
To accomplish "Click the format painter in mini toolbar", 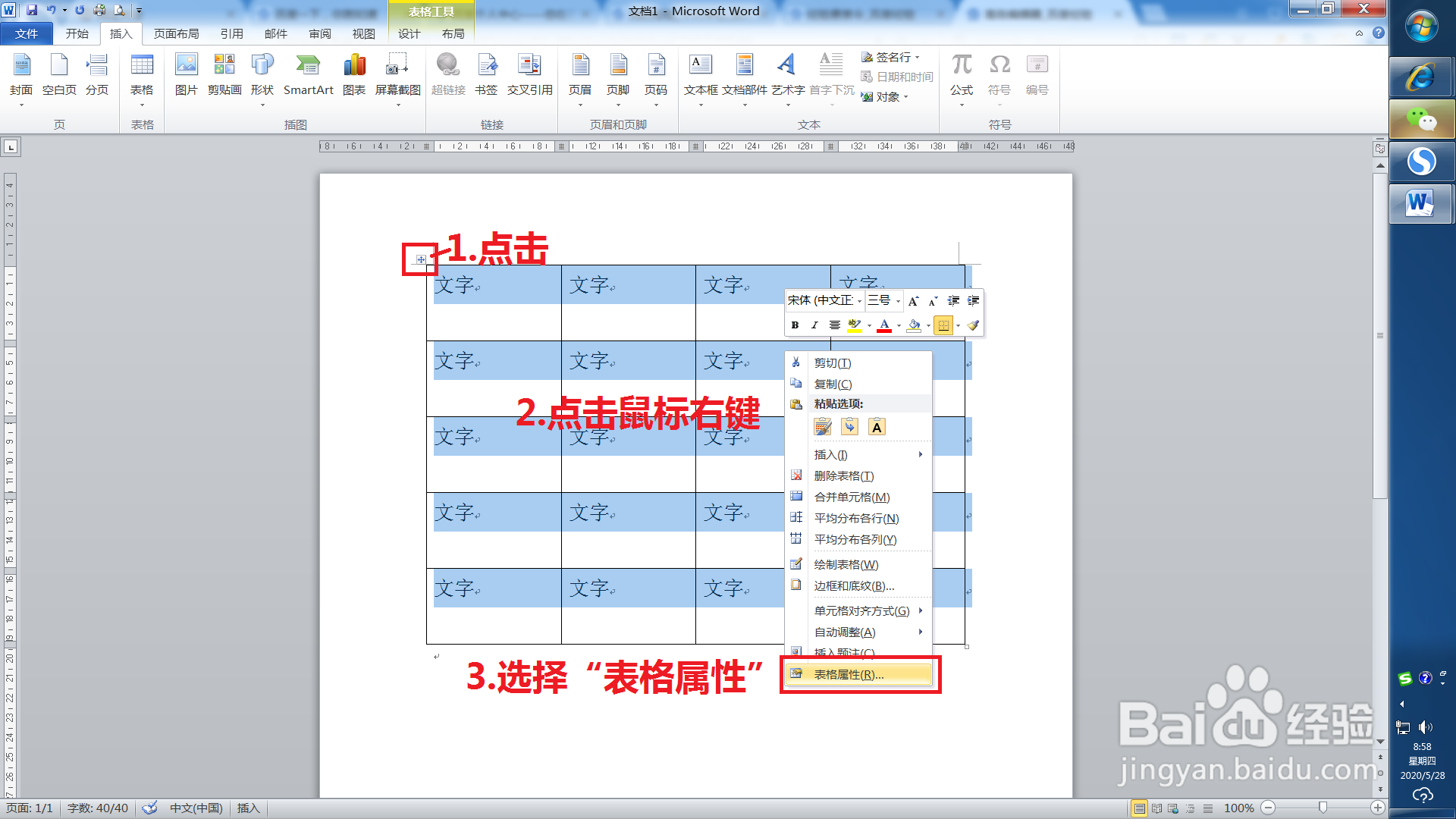I will (x=973, y=325).
